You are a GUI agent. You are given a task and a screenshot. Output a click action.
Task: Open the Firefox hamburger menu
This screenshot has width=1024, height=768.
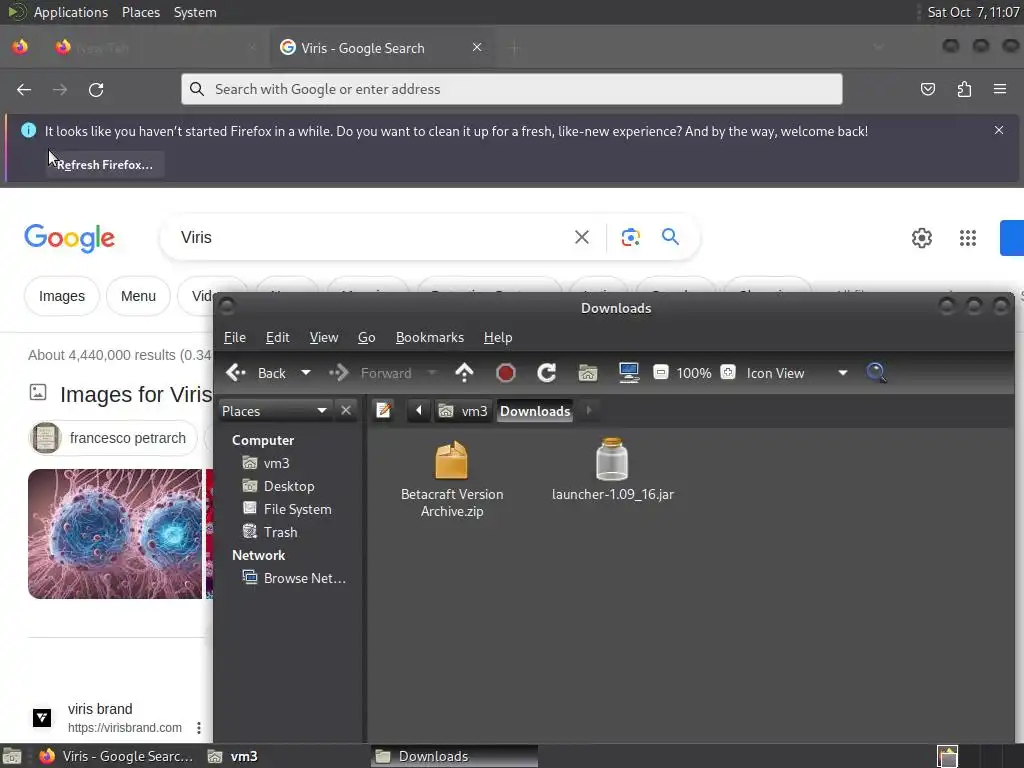[1000, 89]
